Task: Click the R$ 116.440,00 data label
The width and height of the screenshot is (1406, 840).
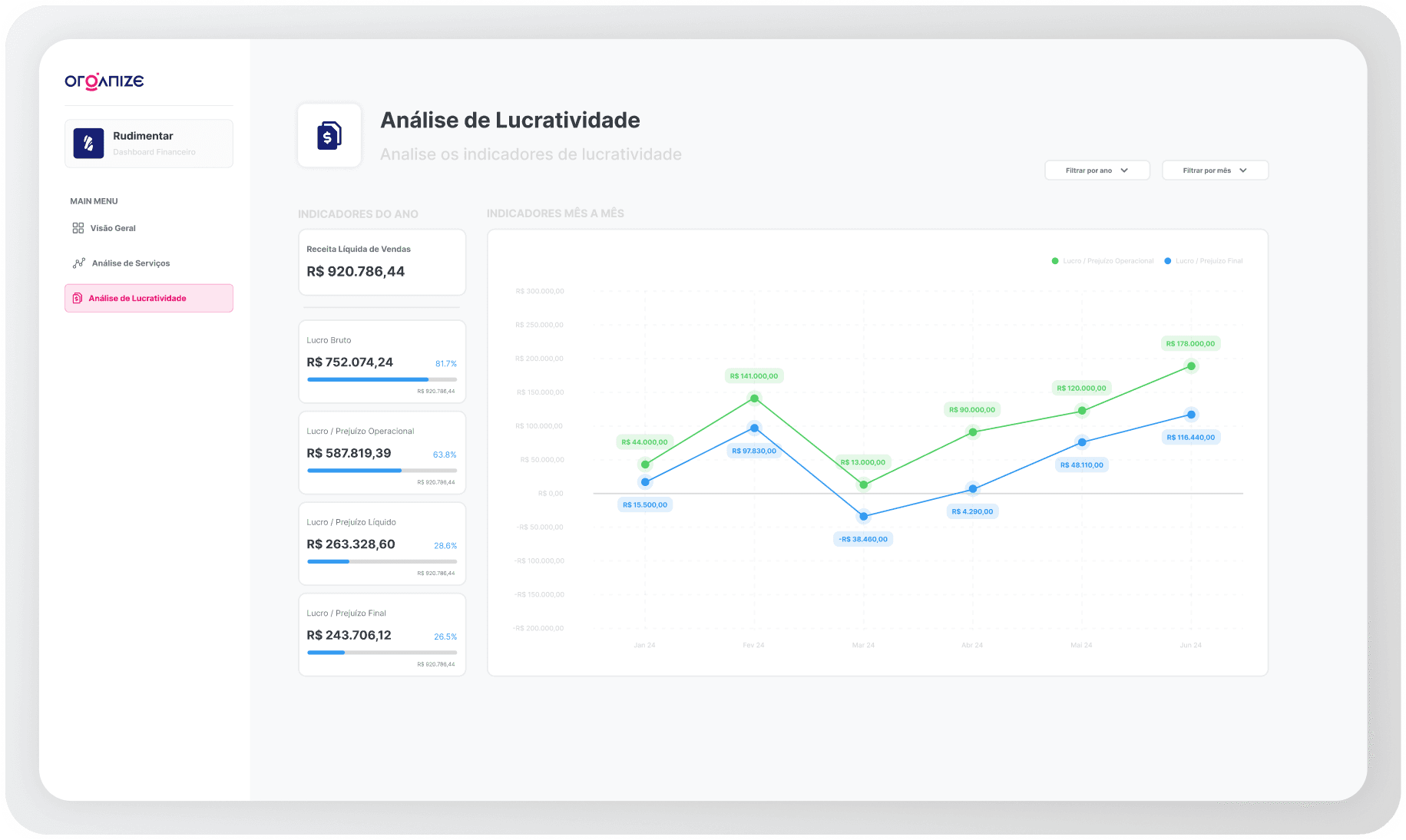Action: pyautogui.click(x=1191, y=438)
